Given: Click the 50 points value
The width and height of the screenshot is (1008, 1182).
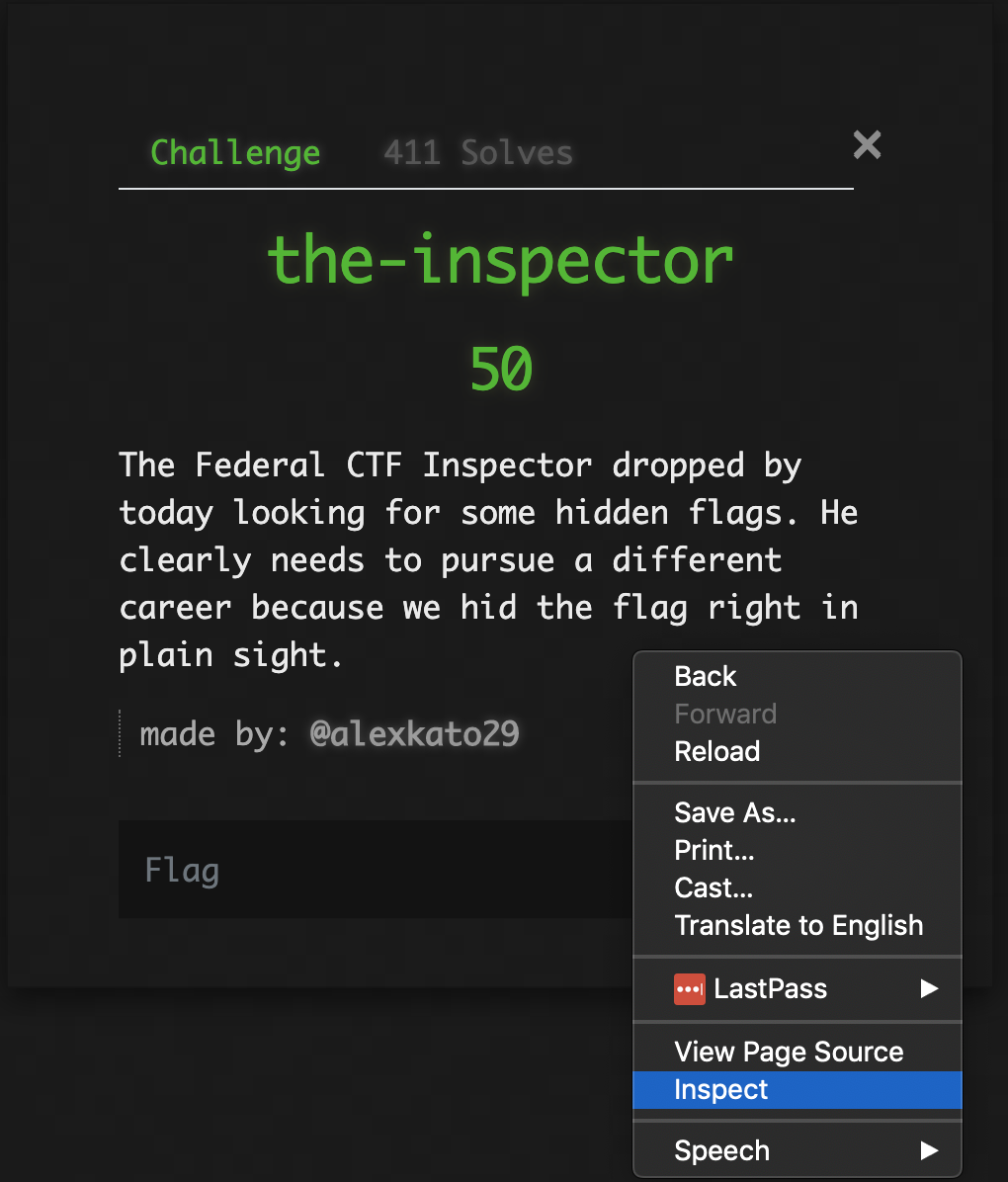Looking at the screenshot, I should (501, 369).
